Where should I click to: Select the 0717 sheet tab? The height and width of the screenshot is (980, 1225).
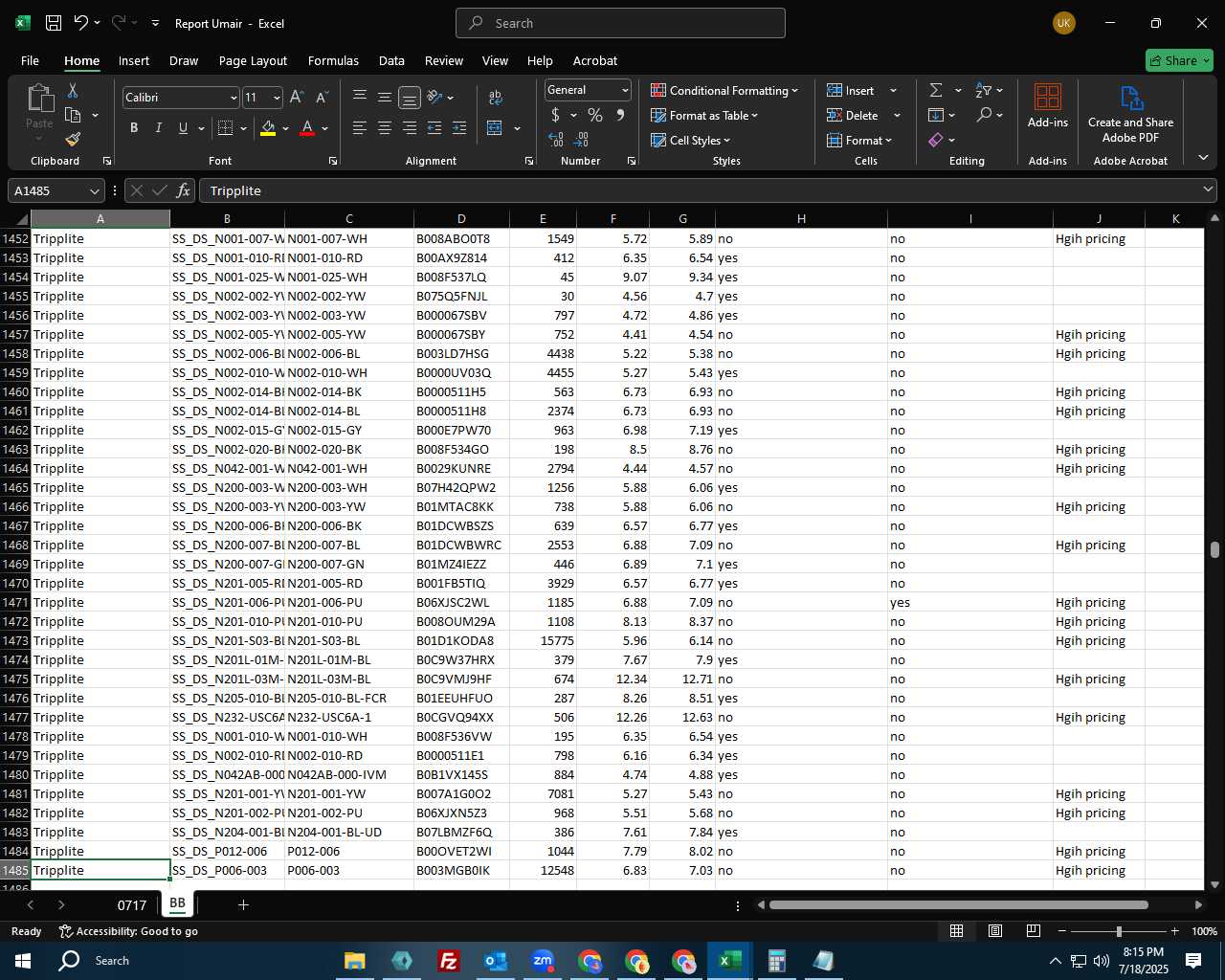pyautogui.click(x=132, y=904)
